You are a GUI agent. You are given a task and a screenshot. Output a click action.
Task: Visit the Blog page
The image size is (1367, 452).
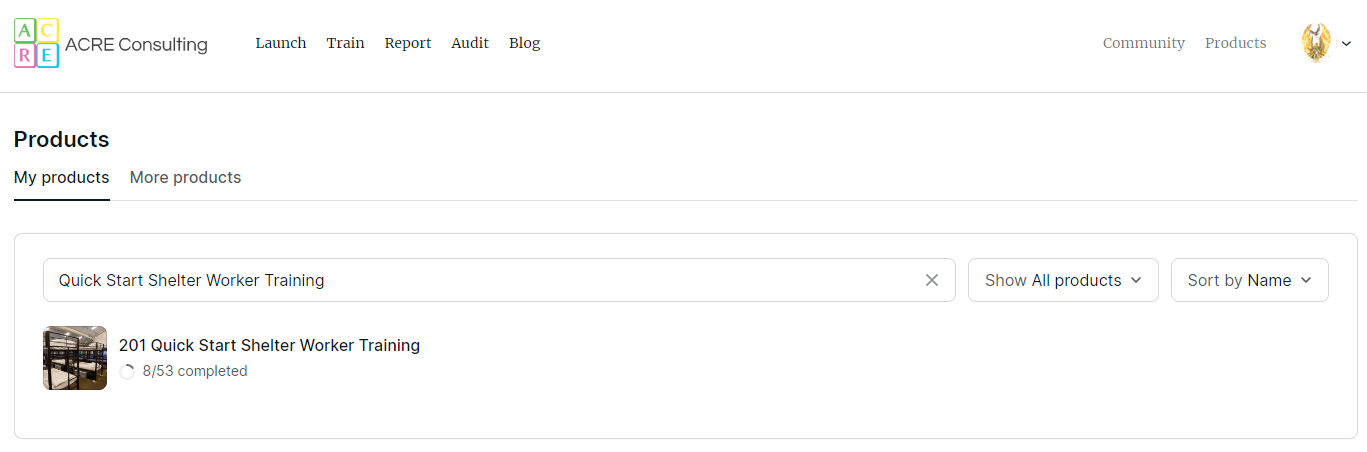click(x=524, y=43)
